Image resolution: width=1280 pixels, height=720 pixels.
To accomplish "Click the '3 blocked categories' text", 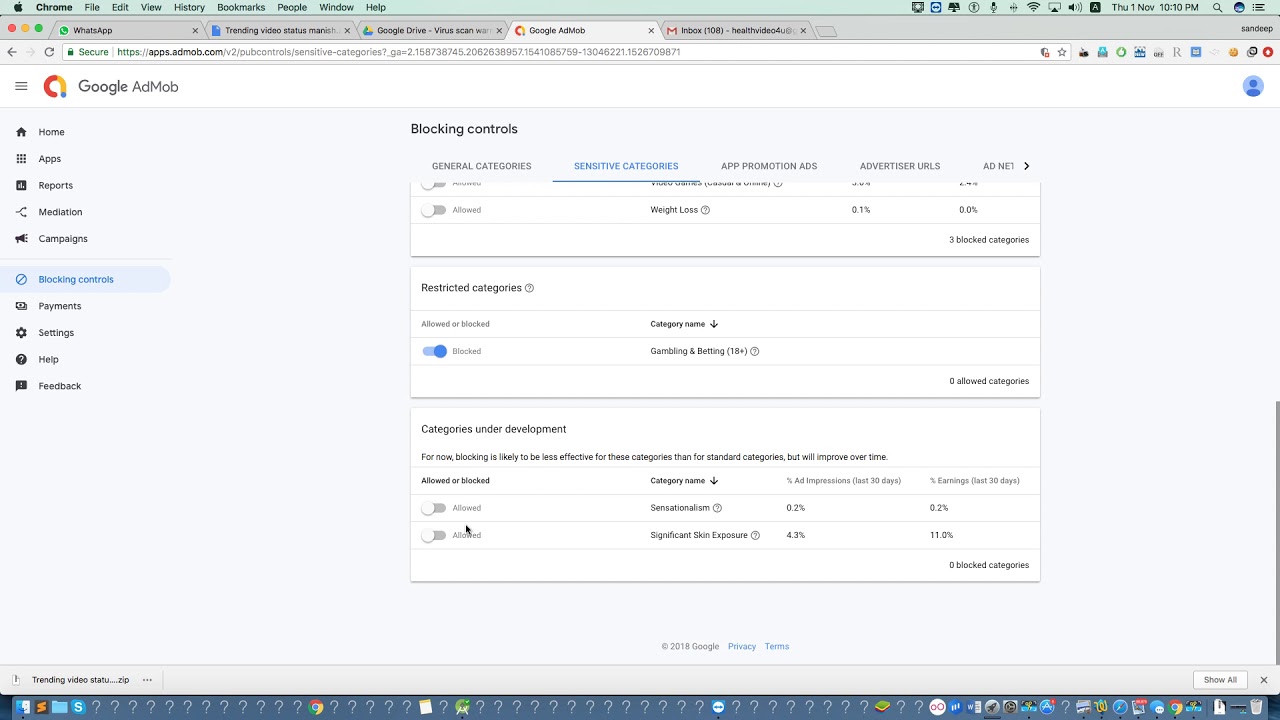I will coord(989,240).
